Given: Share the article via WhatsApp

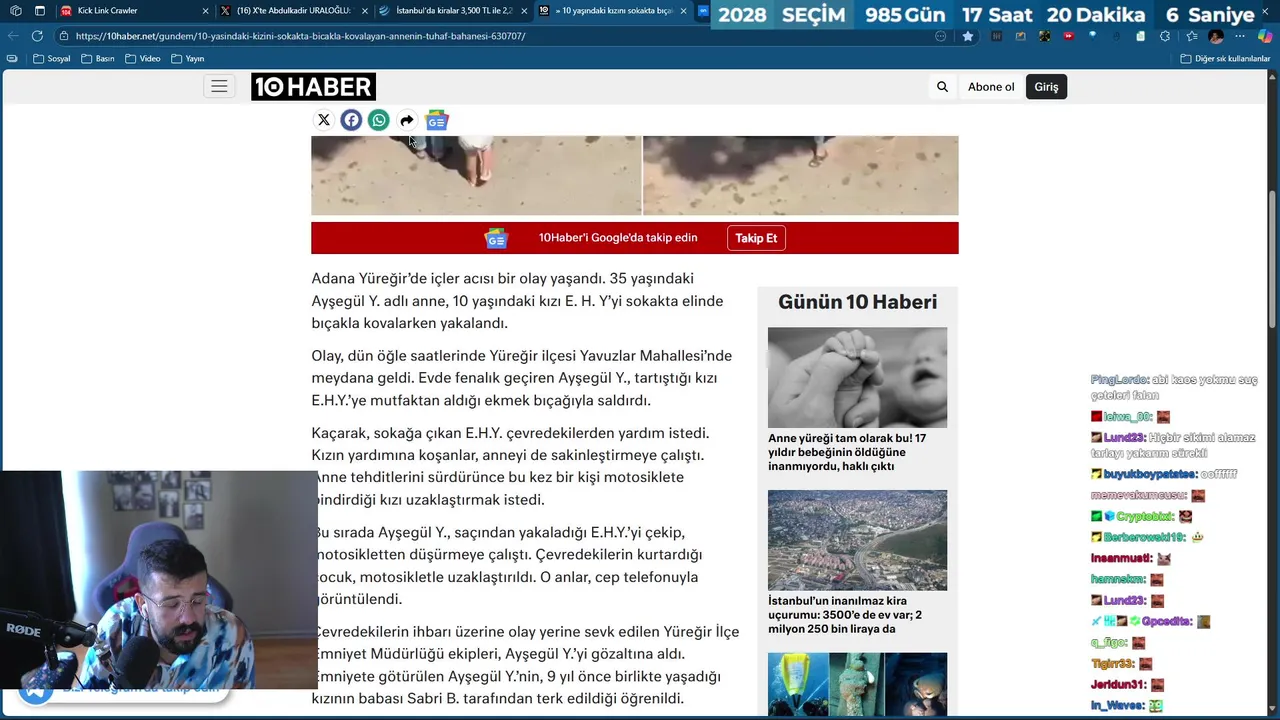Looking at the screenshot, I should [379, 120].
